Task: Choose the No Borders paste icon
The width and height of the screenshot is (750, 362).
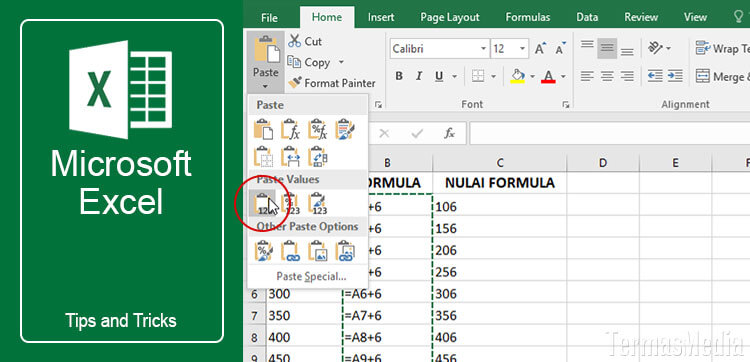Action: coord(263,156)
